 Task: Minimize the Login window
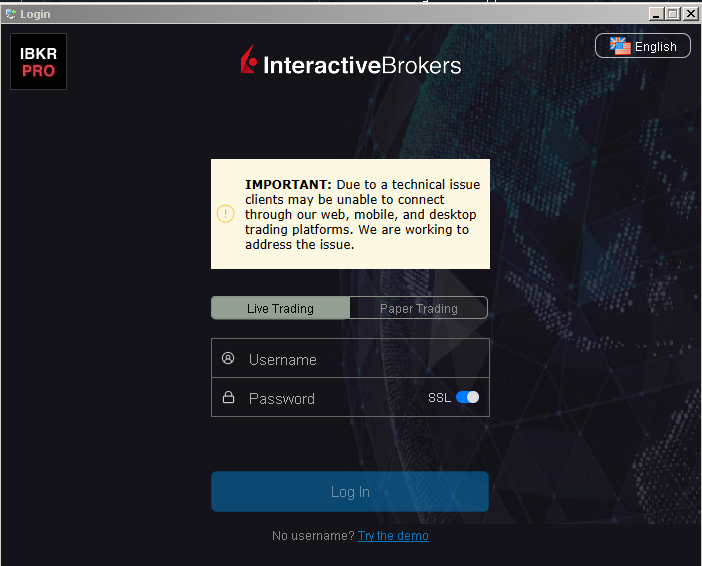(656, 14)
